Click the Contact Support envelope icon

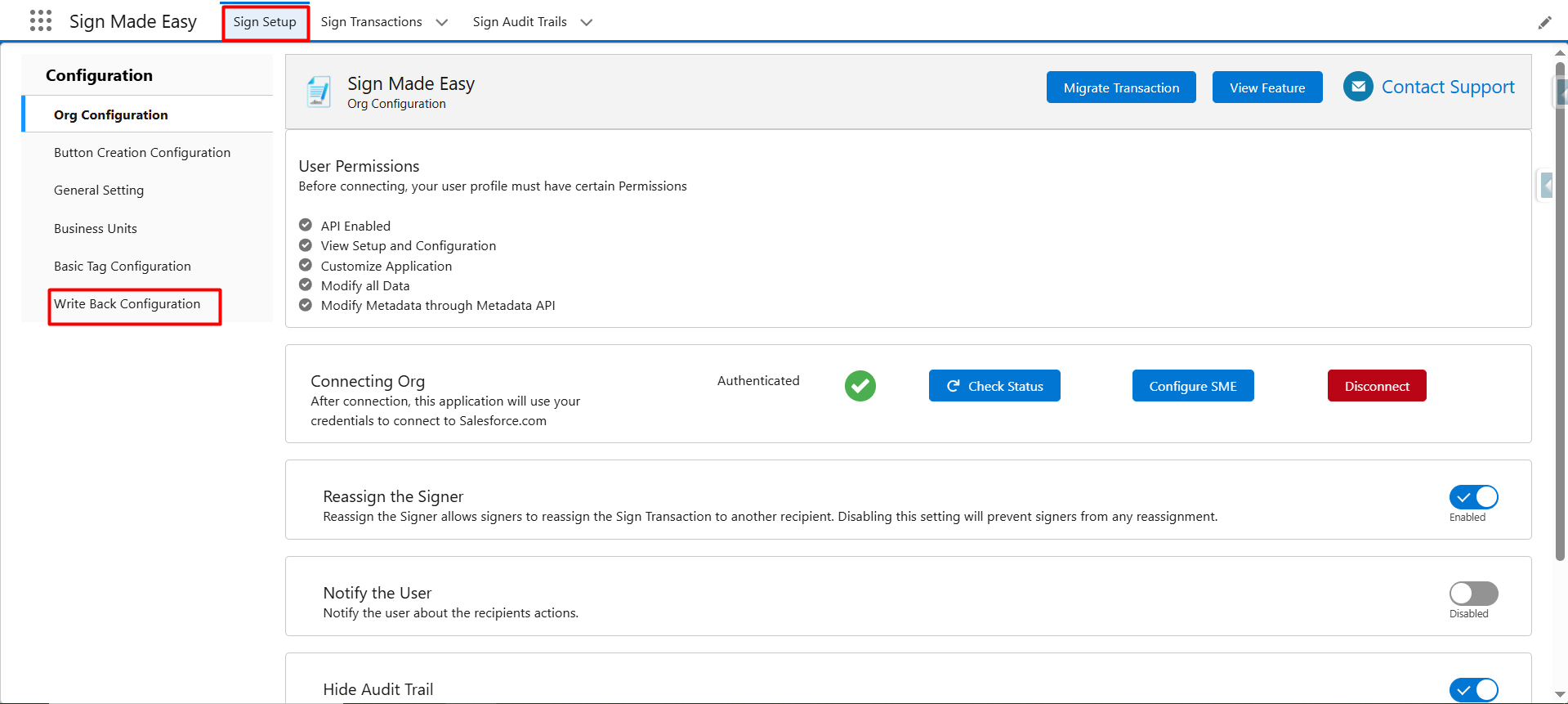1358,87
